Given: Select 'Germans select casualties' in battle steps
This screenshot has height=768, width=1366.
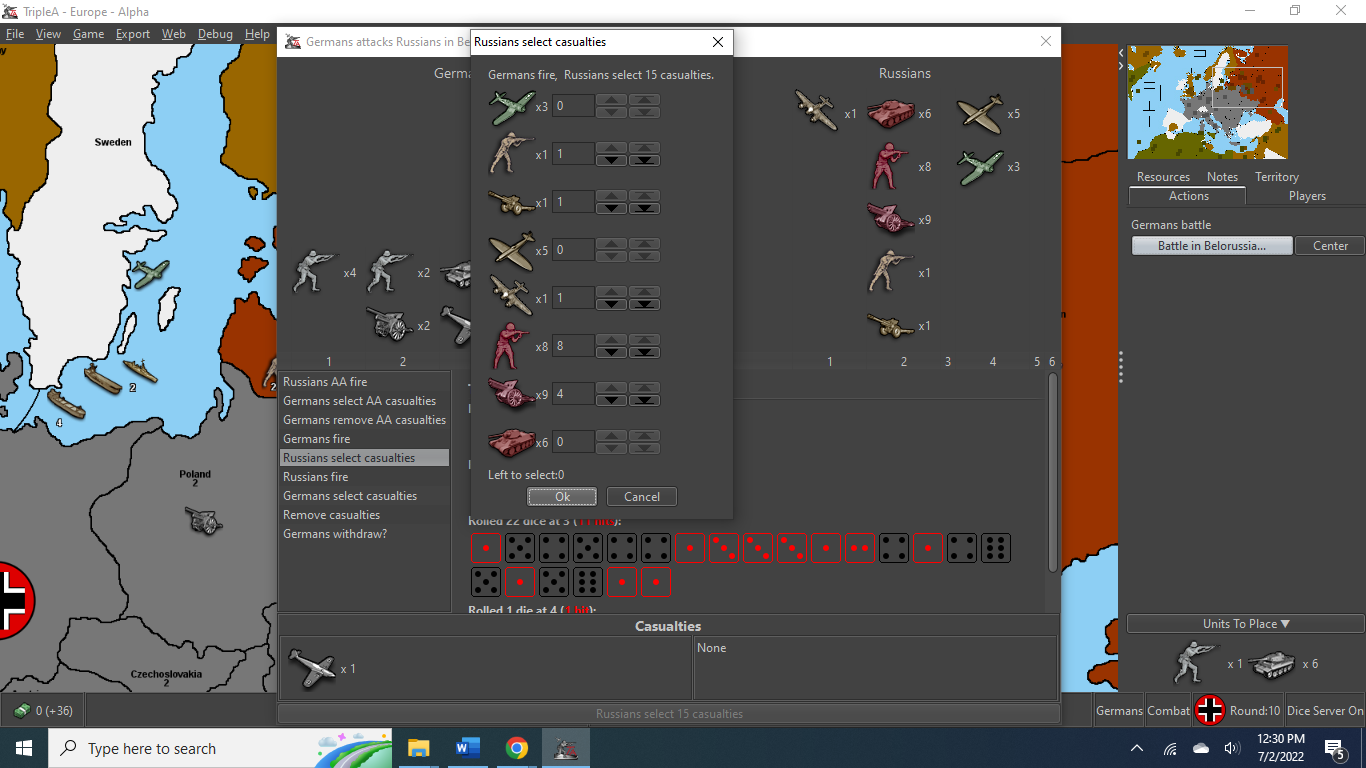Looking at the screenshot, I should coord(365,496).
